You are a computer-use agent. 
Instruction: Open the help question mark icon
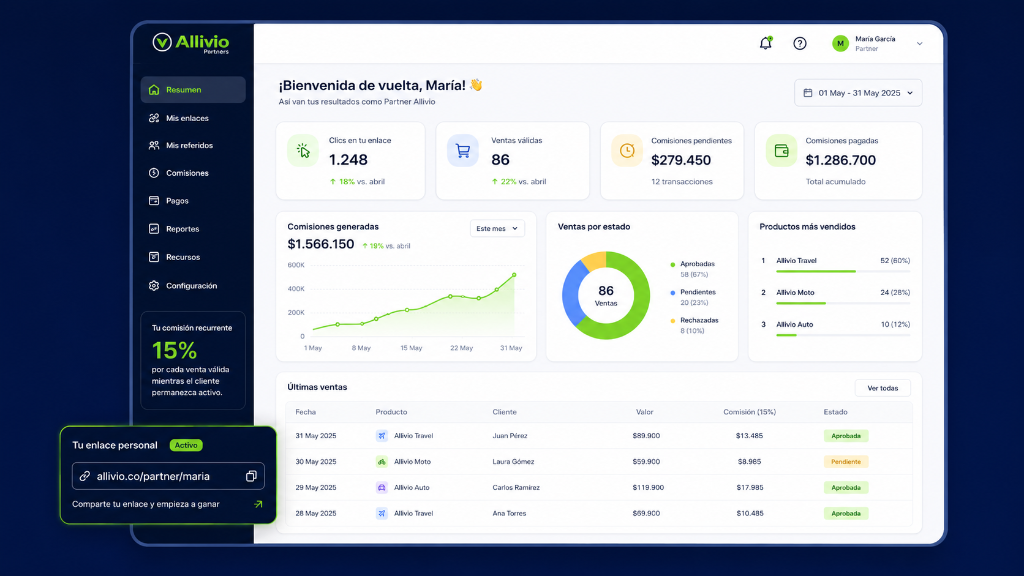799,43
